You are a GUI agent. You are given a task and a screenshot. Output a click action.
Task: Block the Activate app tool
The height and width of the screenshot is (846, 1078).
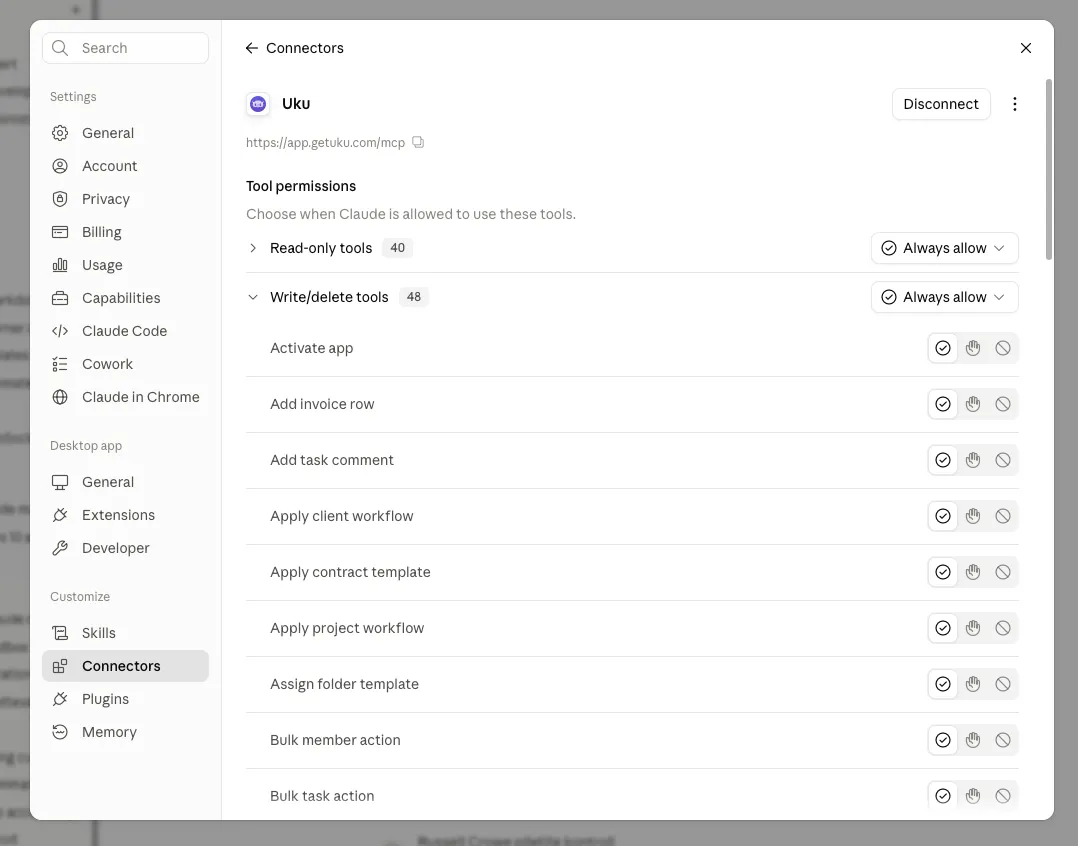tap(1003, 348)
